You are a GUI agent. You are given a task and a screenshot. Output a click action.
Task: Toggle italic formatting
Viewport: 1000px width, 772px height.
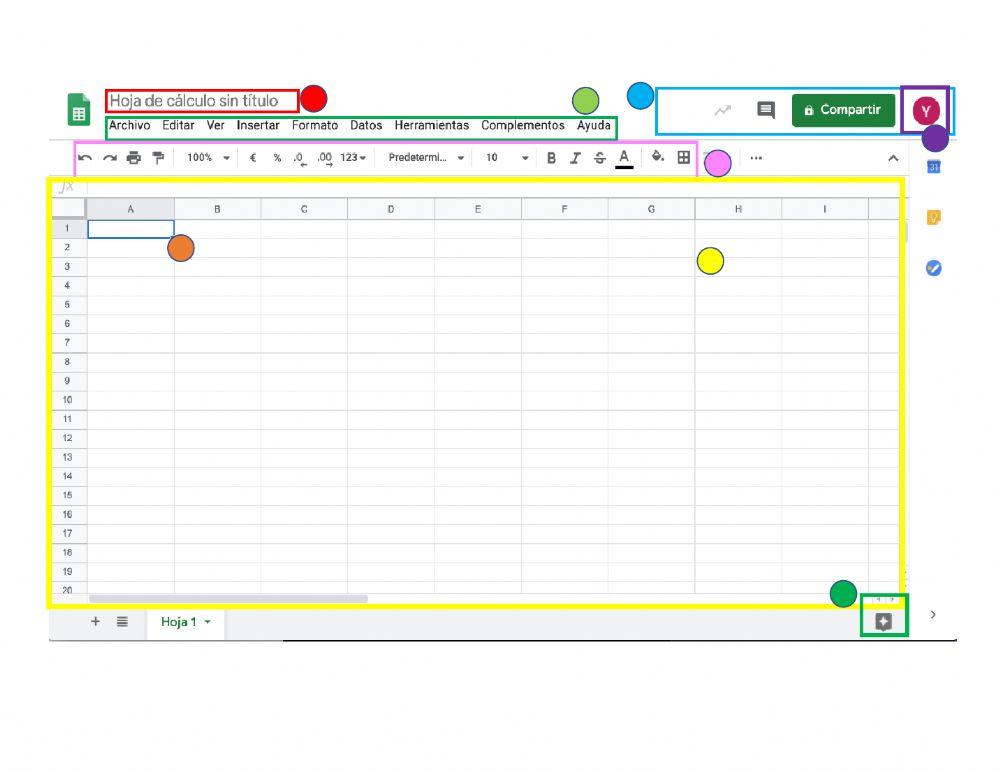point(576,157)
